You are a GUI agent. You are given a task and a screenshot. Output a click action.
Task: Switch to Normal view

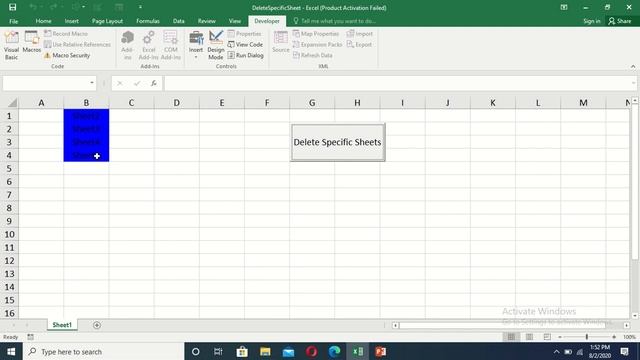(x=511, y=337)
